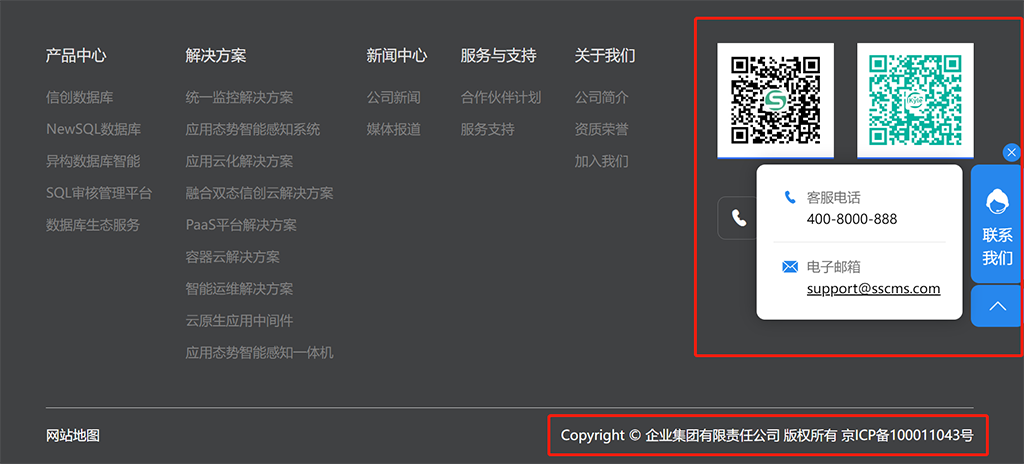Close the floating contact widget
Viewport: 1024px width, 464px height.
coord(1011,152)
